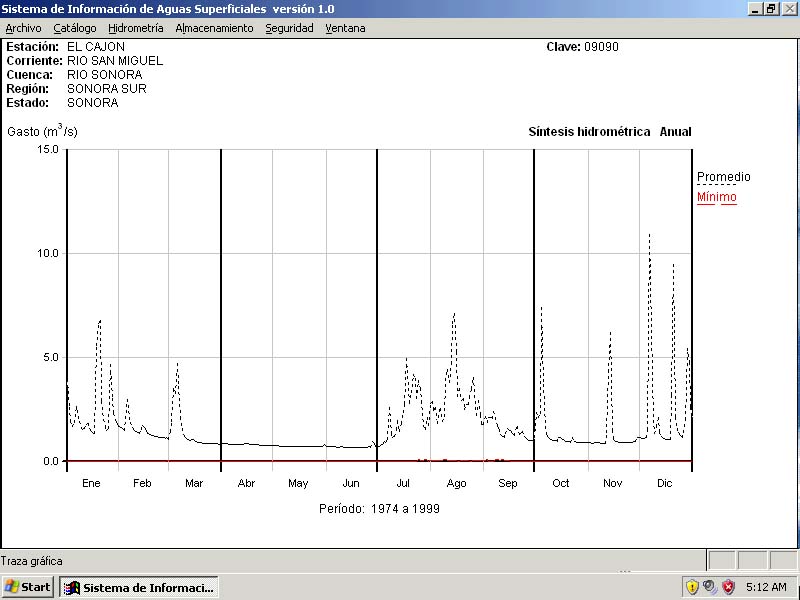This screenshot has height=600, width=800.
Task: Open the Archivo menu
Action: click(24, 28)
